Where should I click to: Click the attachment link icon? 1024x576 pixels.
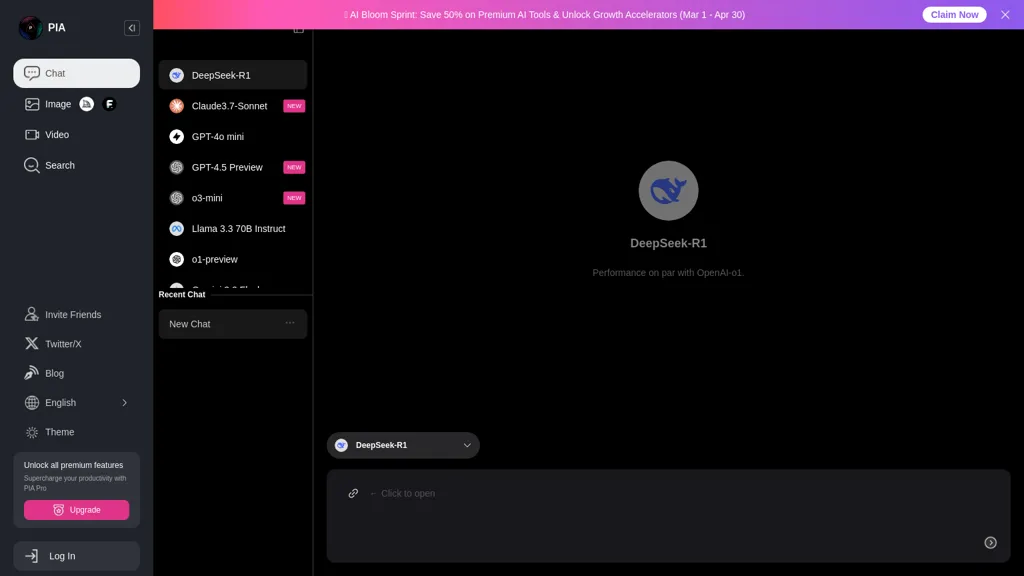click(353, 493)
